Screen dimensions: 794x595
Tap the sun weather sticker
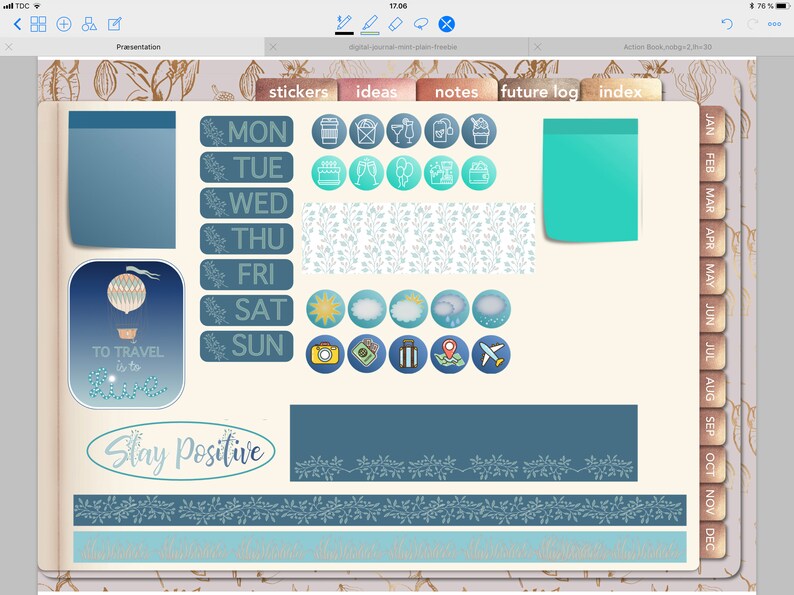(x=325, y=309)
